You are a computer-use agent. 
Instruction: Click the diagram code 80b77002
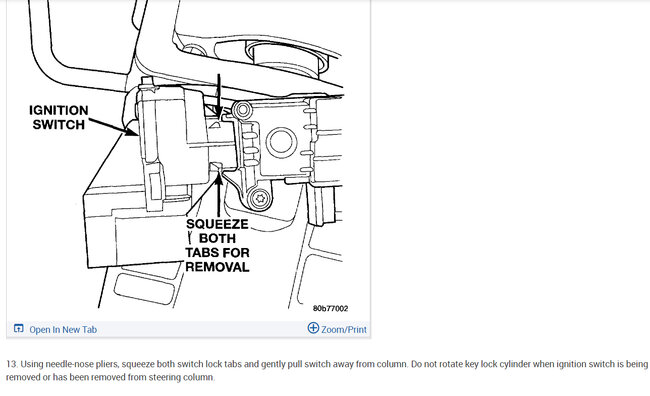point(330,309)
